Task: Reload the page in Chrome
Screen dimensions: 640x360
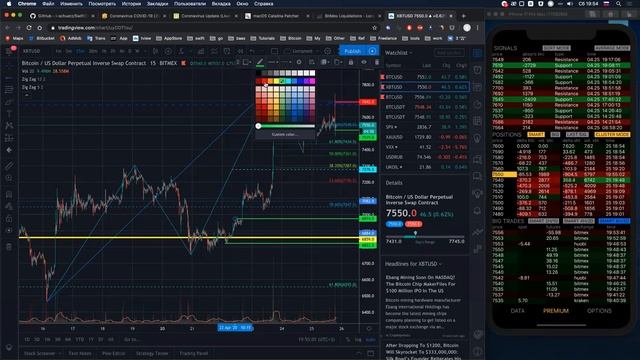Action: pyautogui.click(x=29, y=27)
